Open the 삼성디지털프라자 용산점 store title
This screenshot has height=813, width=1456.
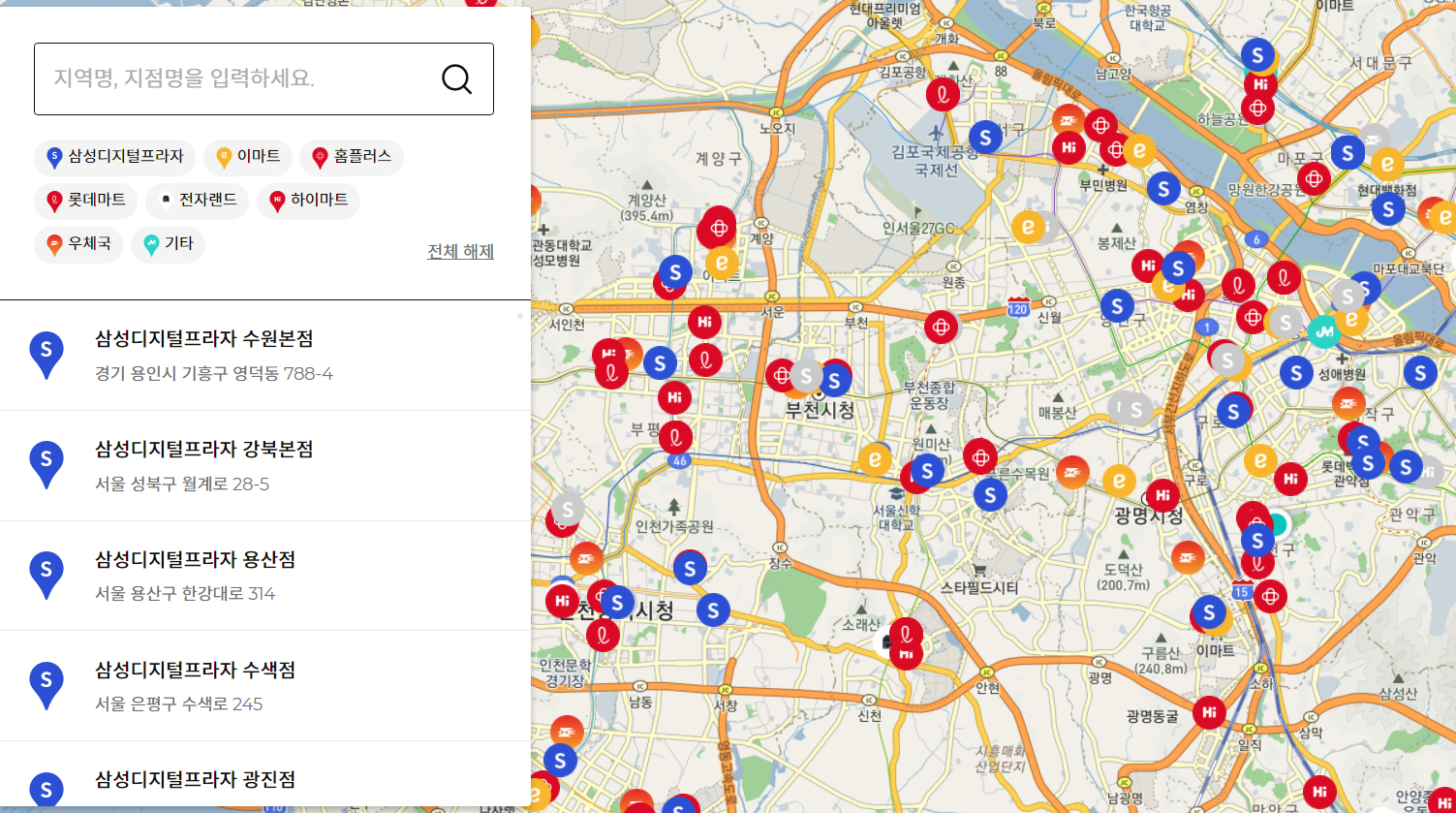(x=195, y=560)
